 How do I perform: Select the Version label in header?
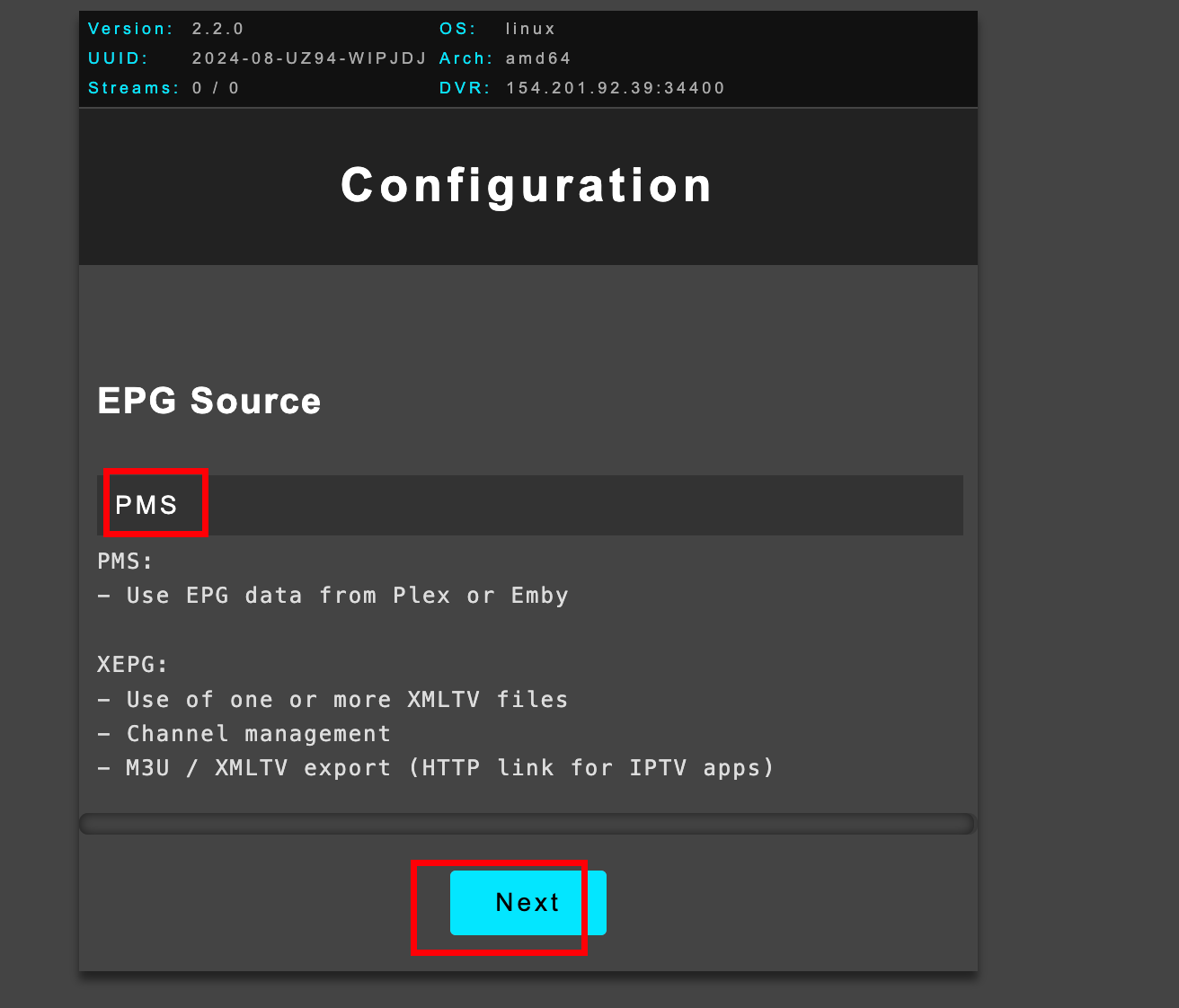(x=131, y=29)
